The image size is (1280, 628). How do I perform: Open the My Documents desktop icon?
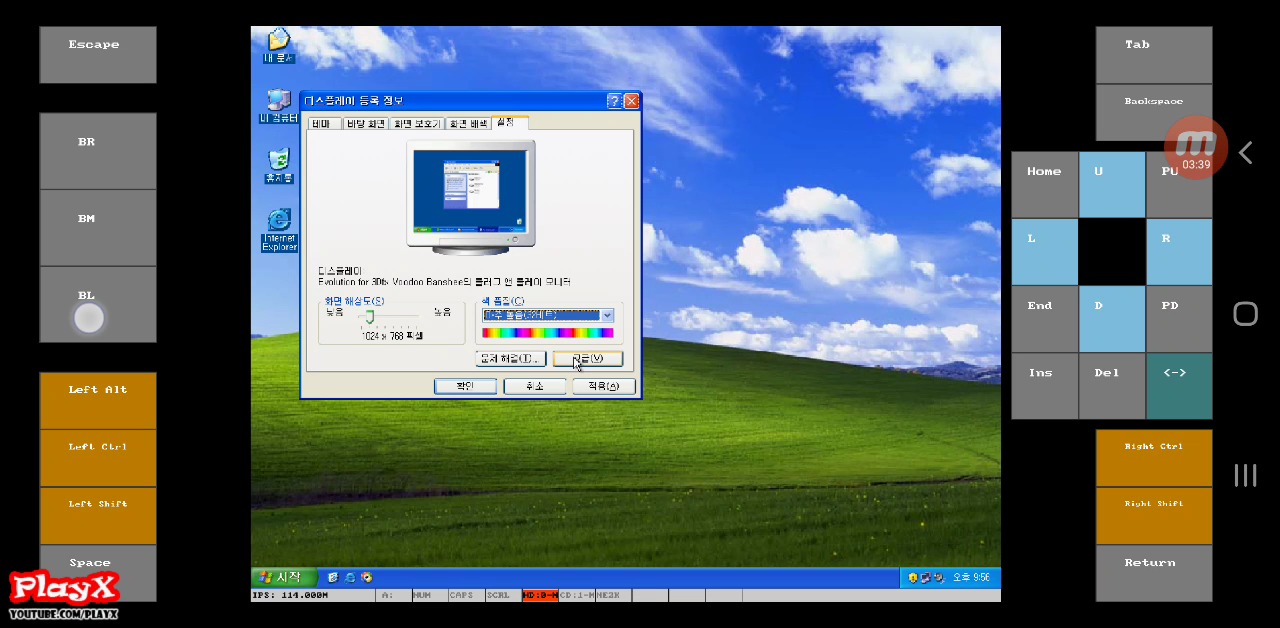[x=279, y=46]
